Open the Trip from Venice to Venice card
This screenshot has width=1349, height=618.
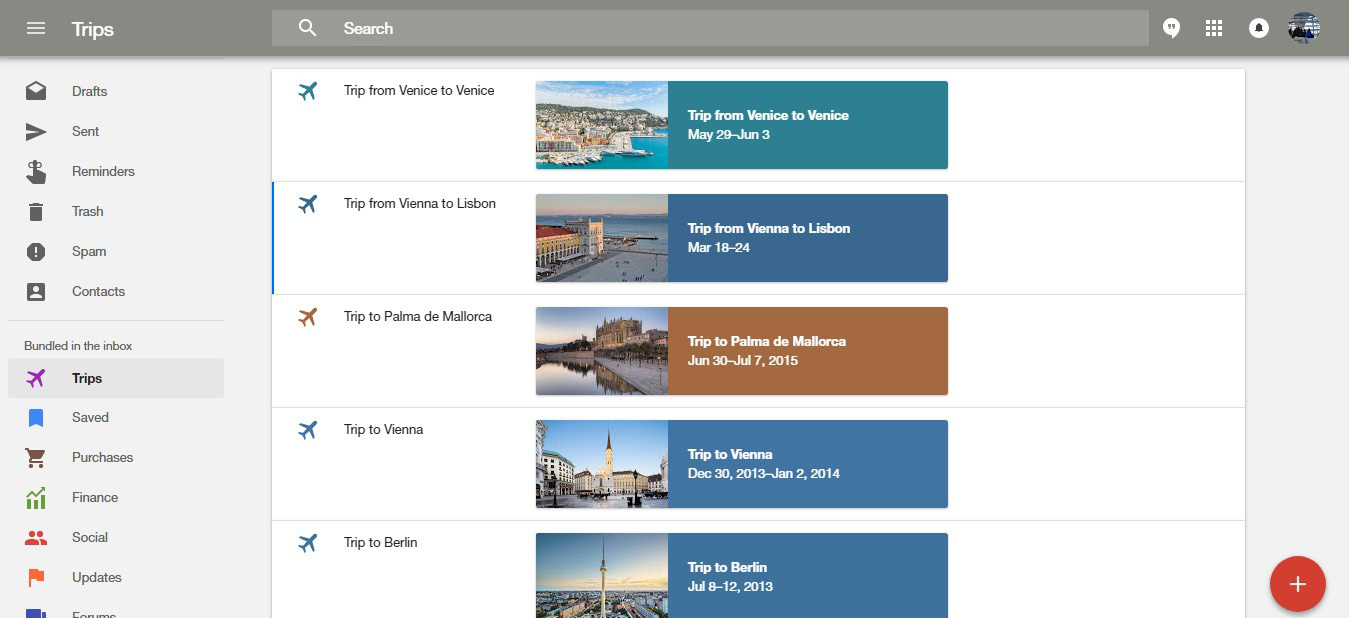(x=806, y=125)
